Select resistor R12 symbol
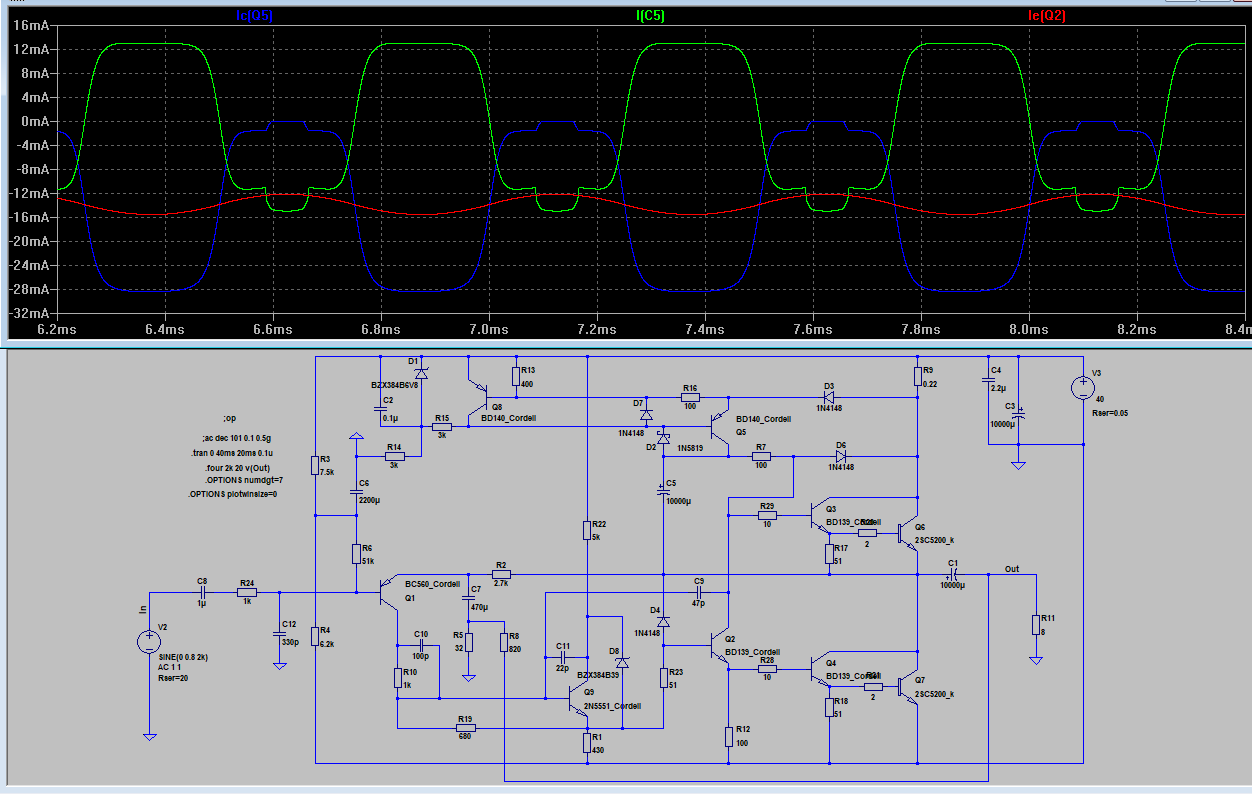The height and width of the screenshot is (794, 1252). pos(729,736)
